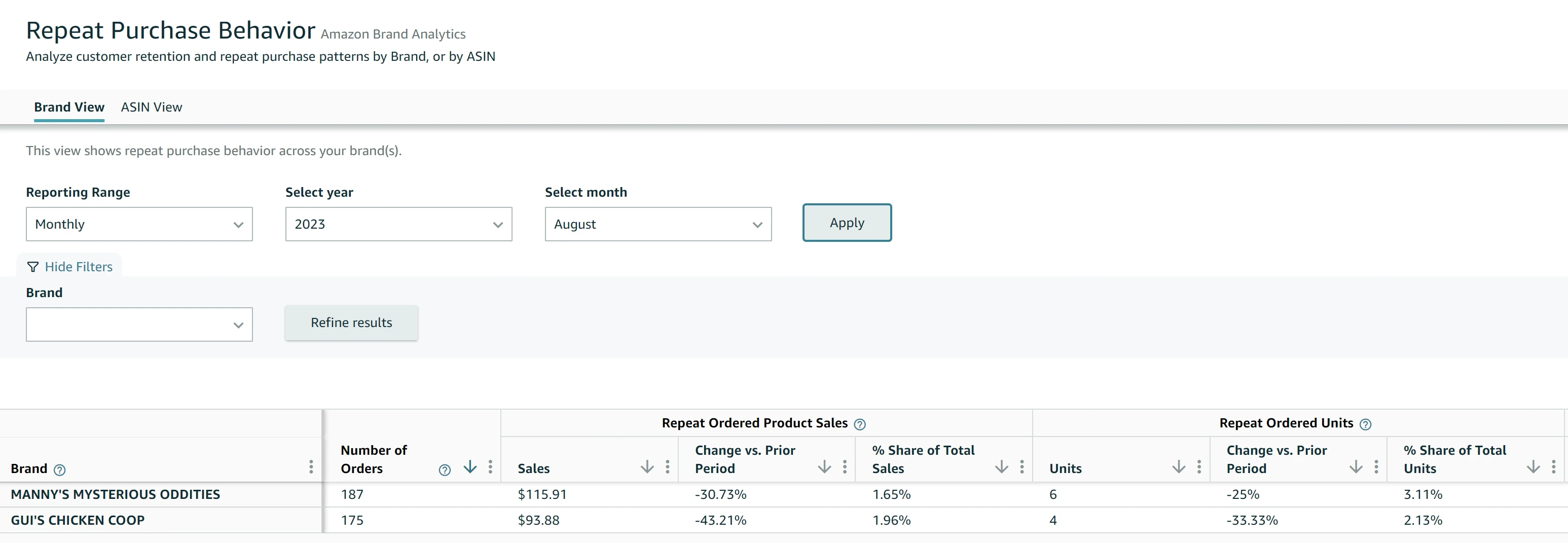
Task: Open the help icon next to Number of Orders
Action: click(x=445, y=469)
